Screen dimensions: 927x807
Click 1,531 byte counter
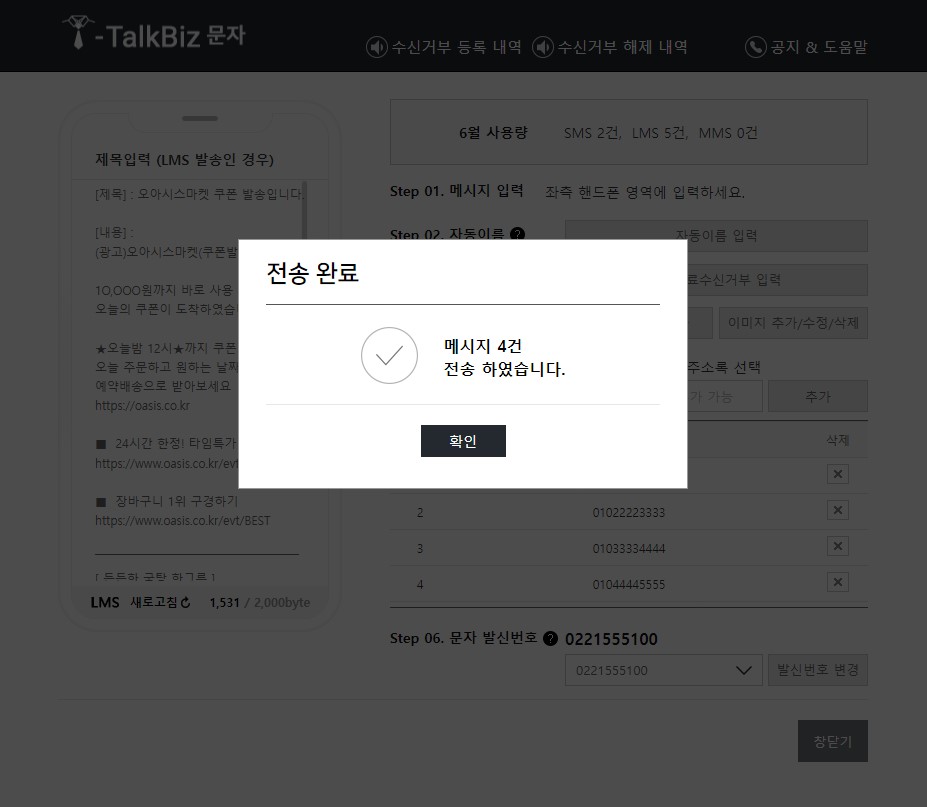click(225, 602)
